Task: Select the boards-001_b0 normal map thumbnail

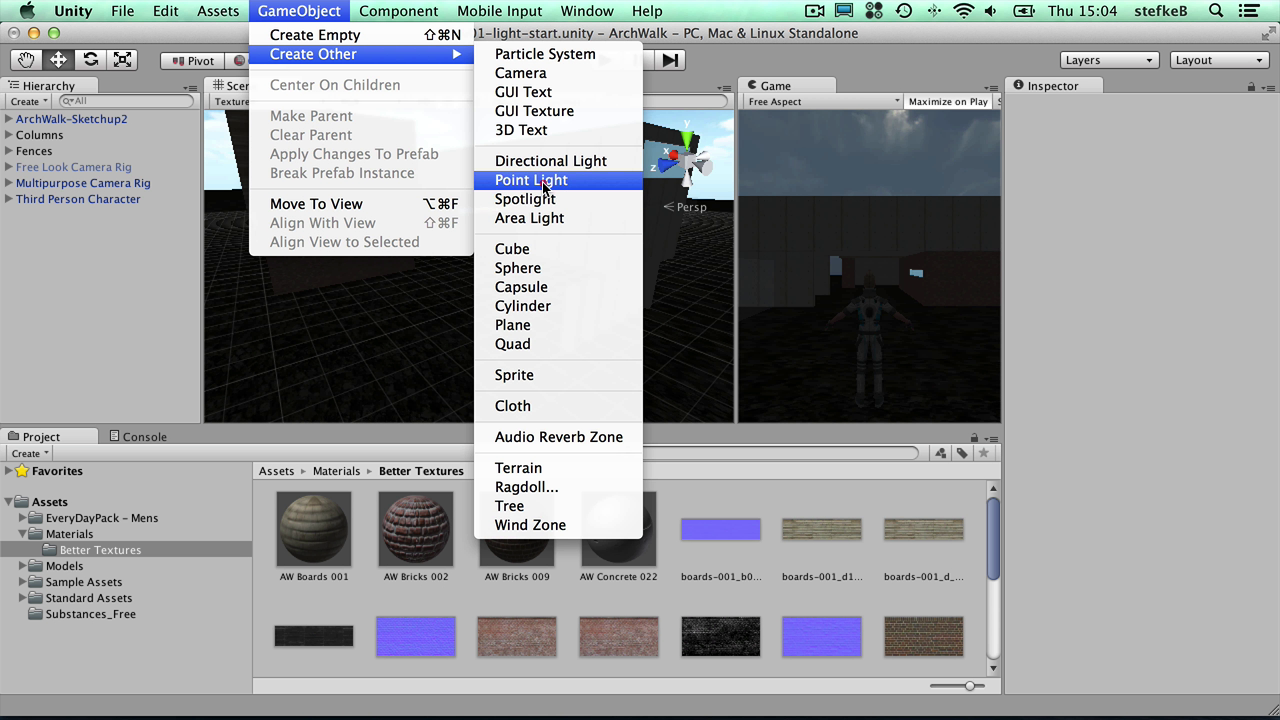Action: [721, 529]
